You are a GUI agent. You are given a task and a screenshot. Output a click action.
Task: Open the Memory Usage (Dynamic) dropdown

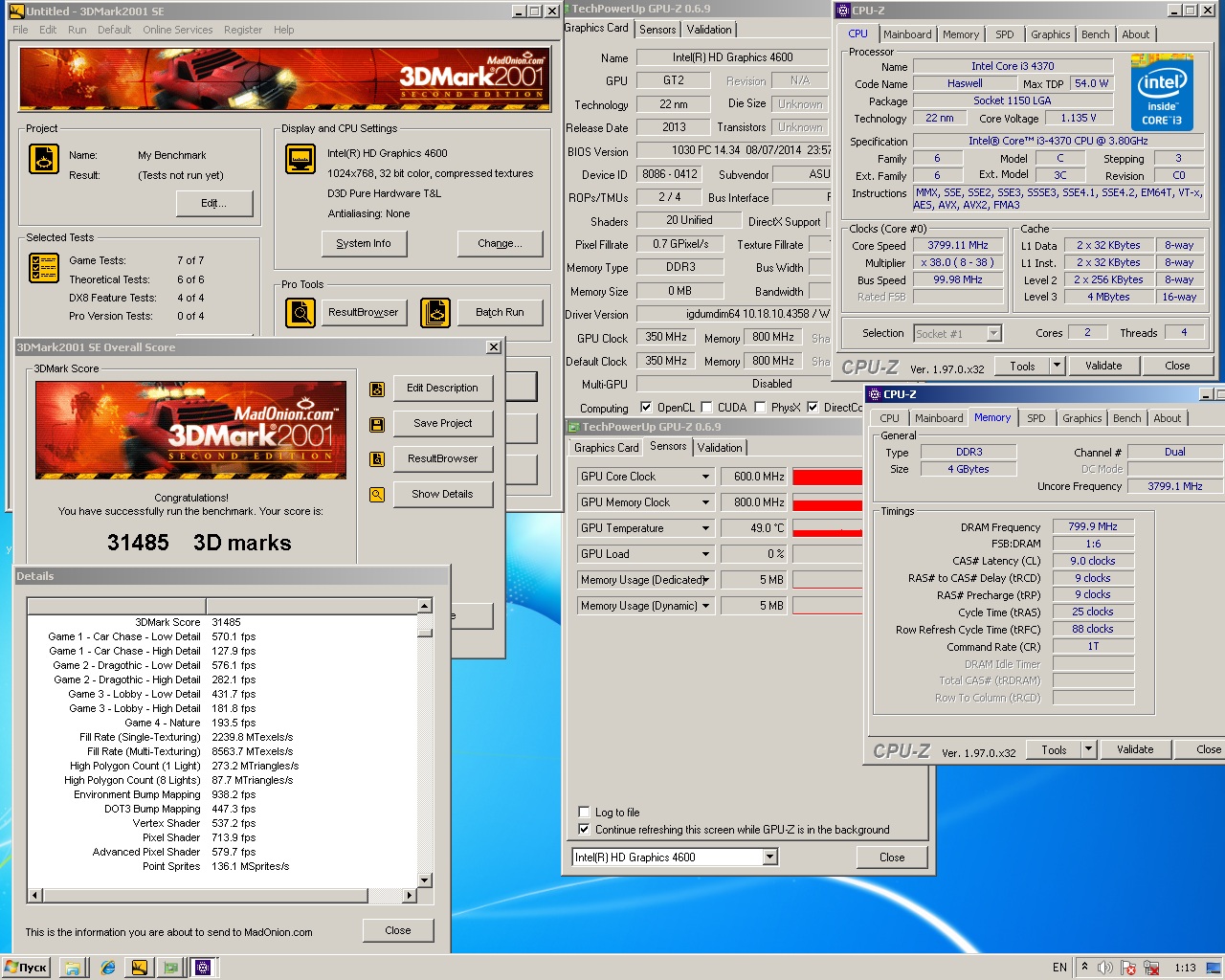tap(706, 606)
